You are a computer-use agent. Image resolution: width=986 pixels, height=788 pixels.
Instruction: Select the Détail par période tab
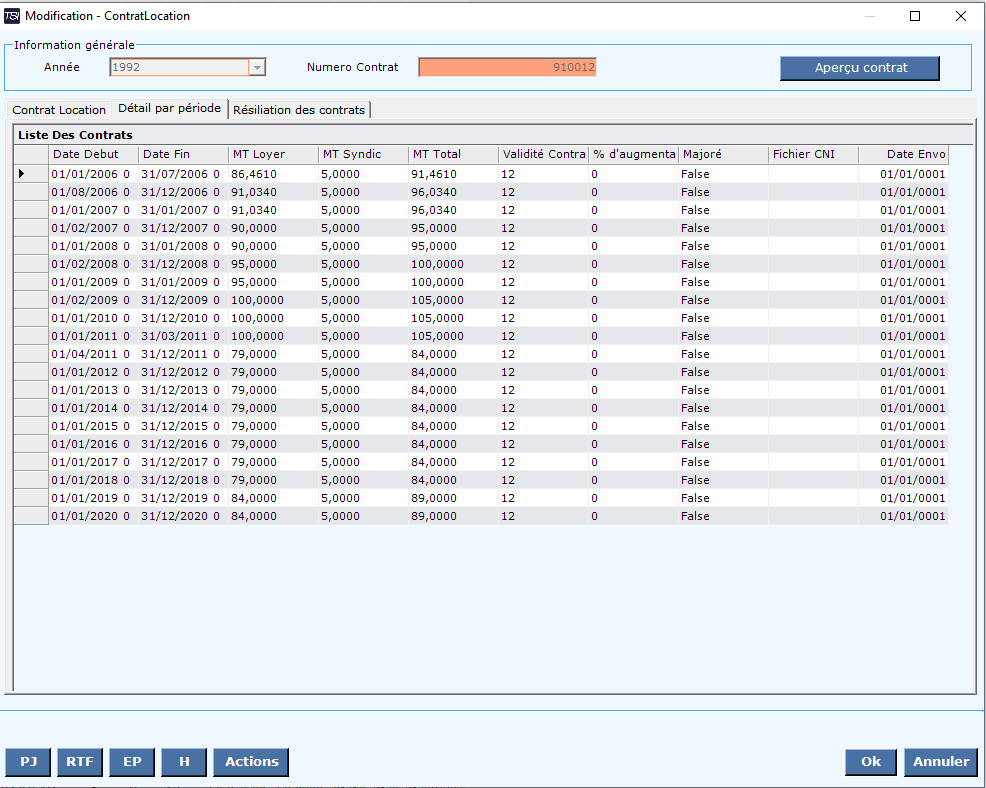(x=170, y=108)
